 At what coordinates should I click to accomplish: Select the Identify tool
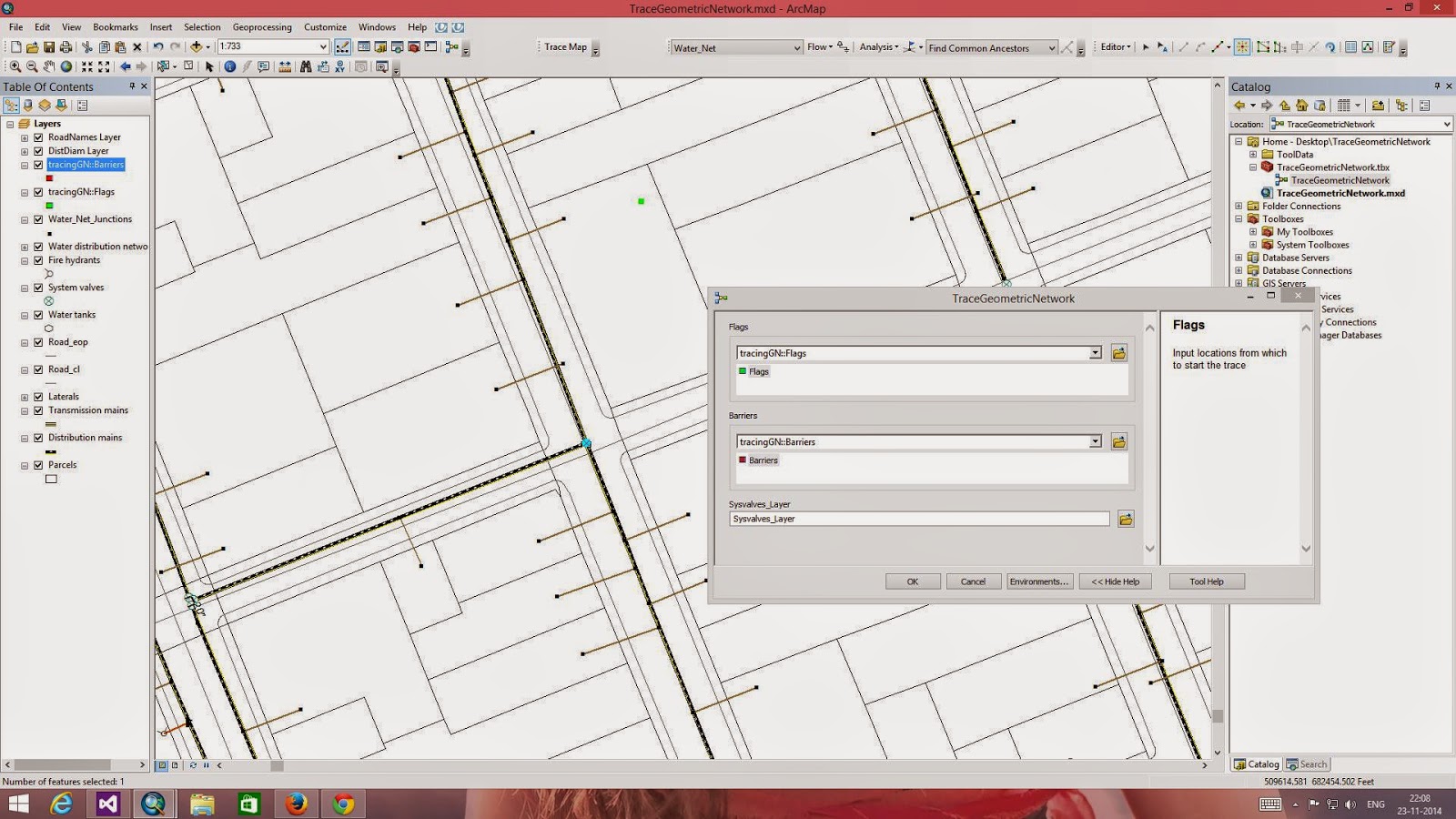[228, 66]
